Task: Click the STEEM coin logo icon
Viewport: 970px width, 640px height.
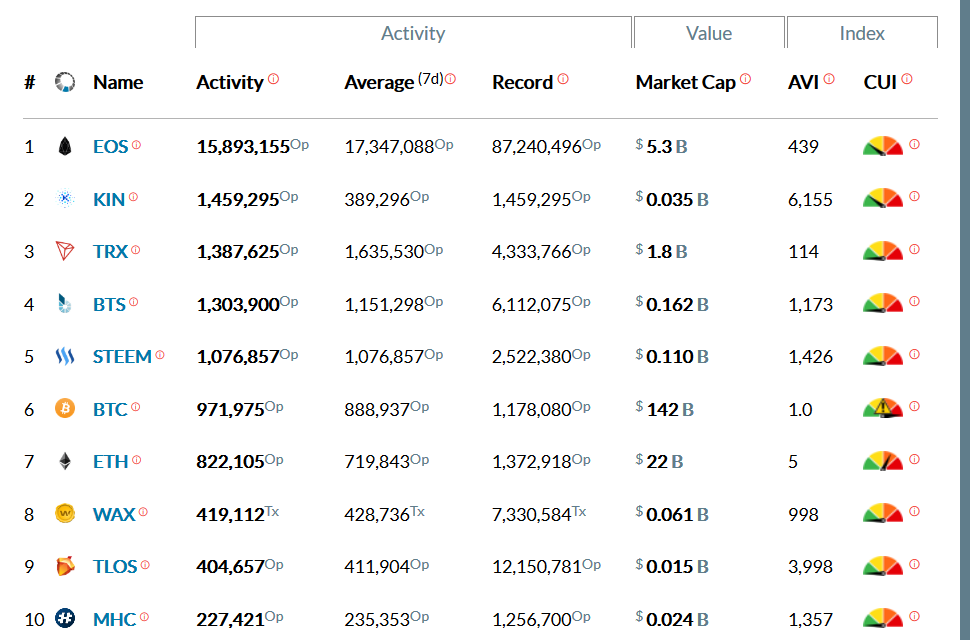Action: pyautogui.click(x=65, y=356)
